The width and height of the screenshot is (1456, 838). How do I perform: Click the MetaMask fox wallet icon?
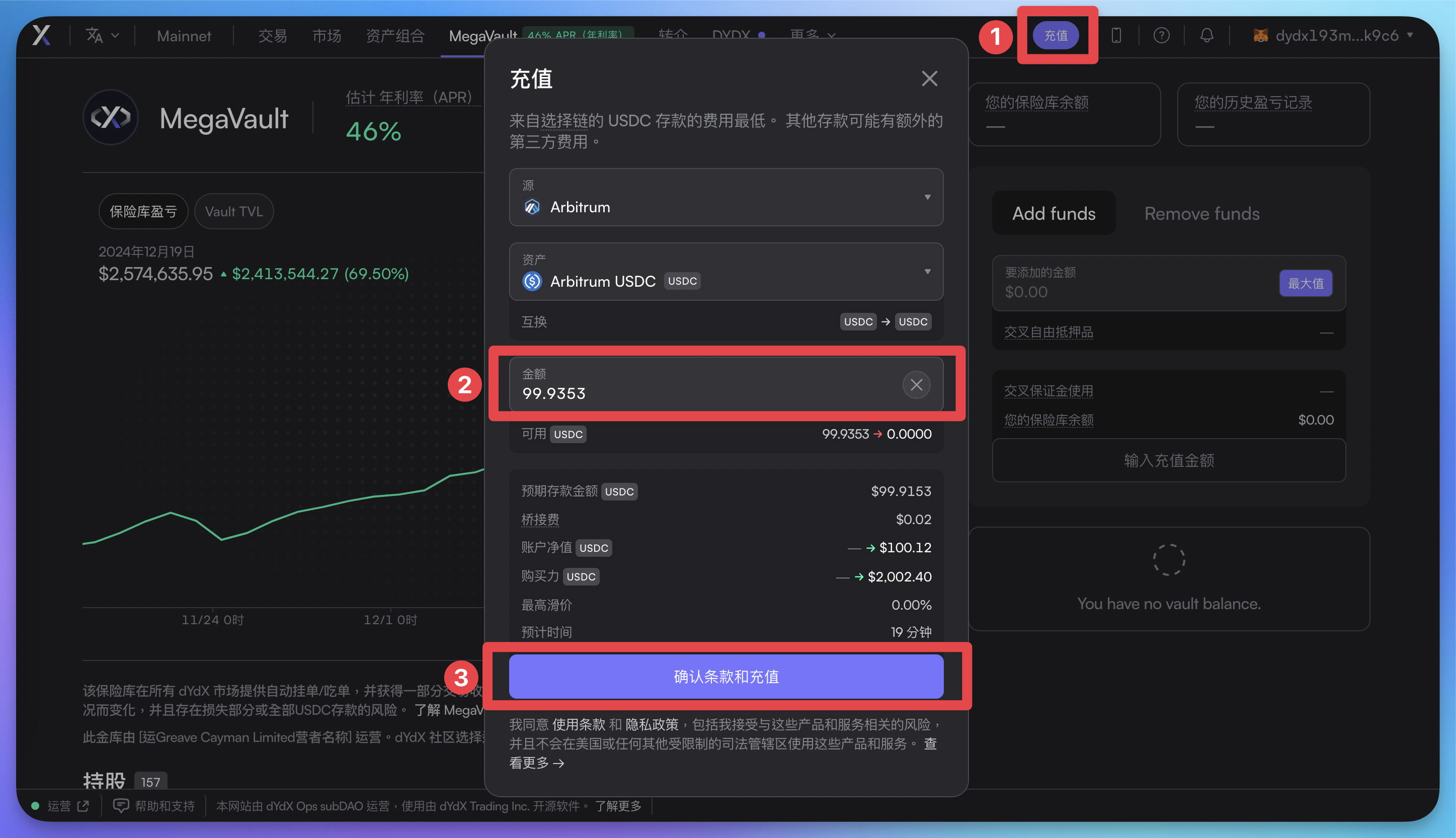tap(1260, 35)
